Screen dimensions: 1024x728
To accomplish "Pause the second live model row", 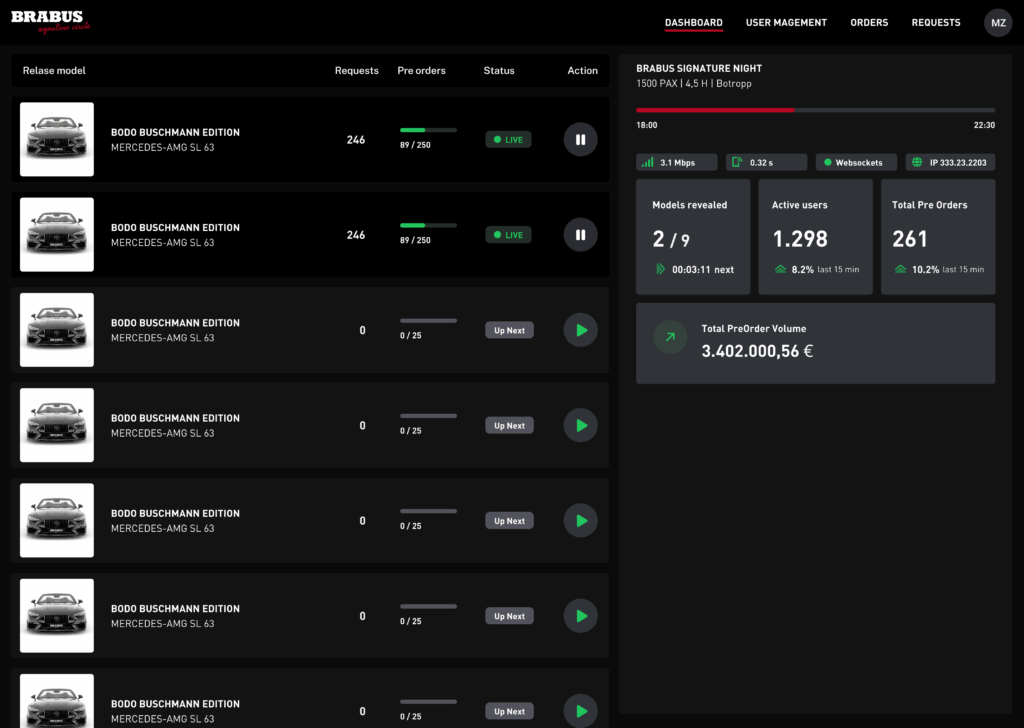I will [x=580, y=235].
